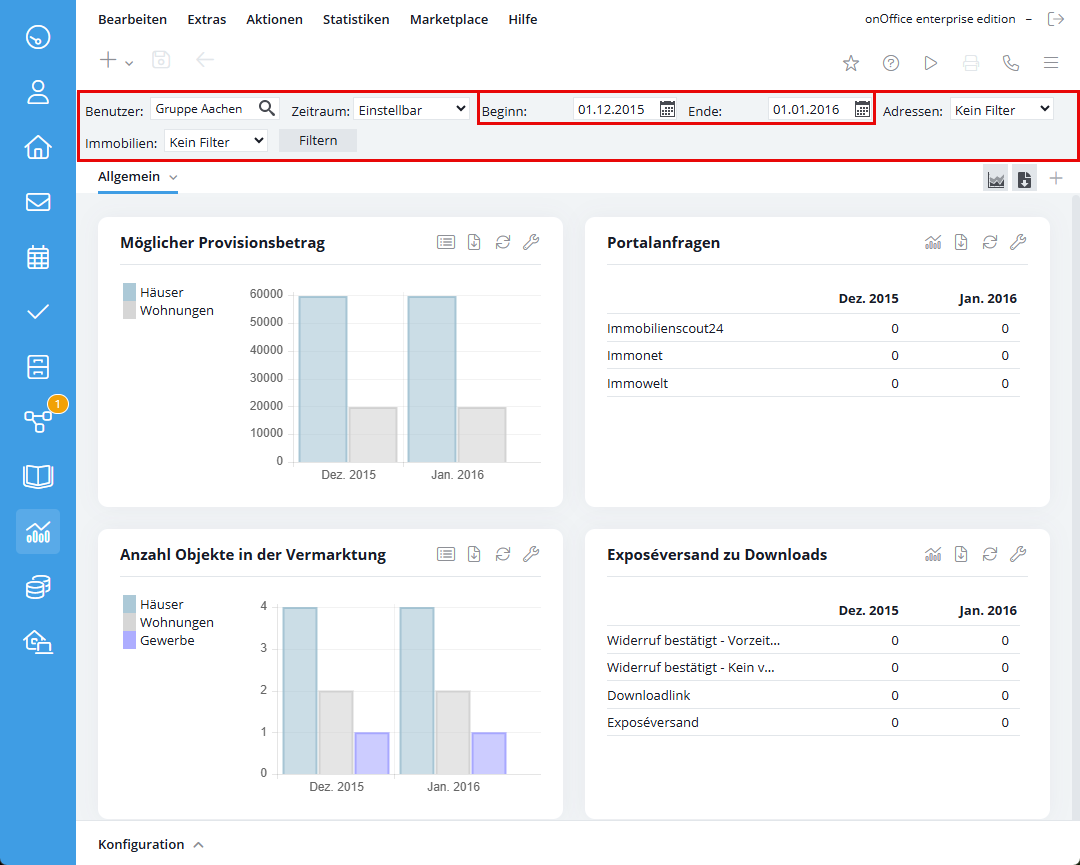Switch Exposéversand widget to chart view
Screen dimensions: 1080x865
click(x=933, y=554)
